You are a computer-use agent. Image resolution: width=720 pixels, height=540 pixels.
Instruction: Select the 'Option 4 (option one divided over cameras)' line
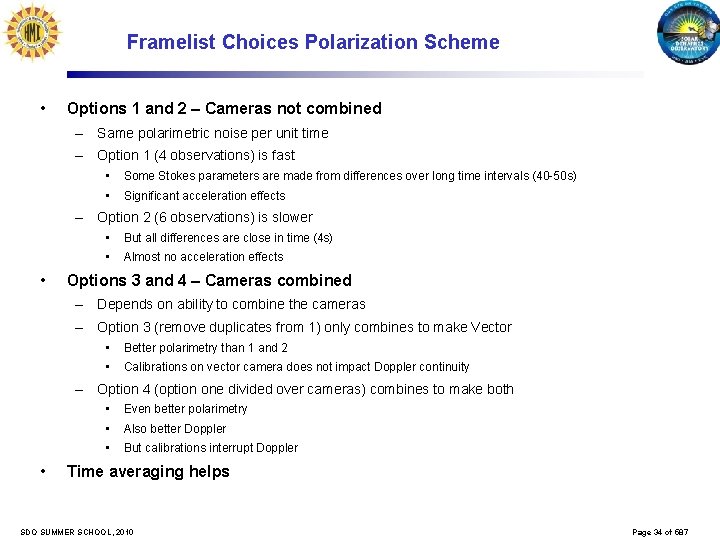(x=305, y=389)
